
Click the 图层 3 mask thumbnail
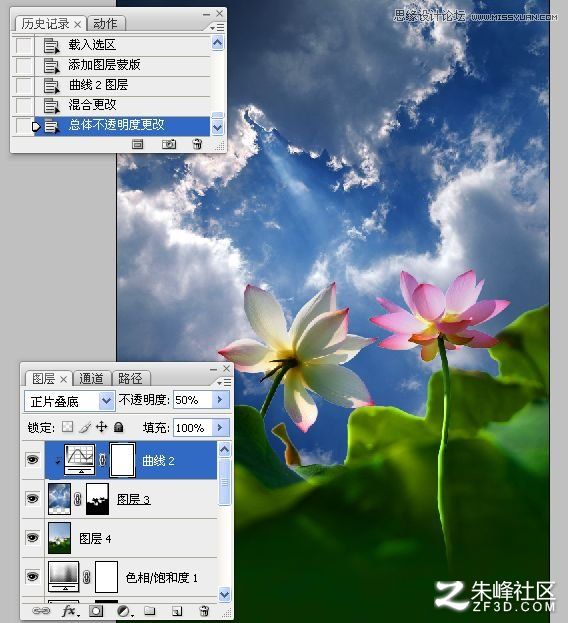[97, 499]
